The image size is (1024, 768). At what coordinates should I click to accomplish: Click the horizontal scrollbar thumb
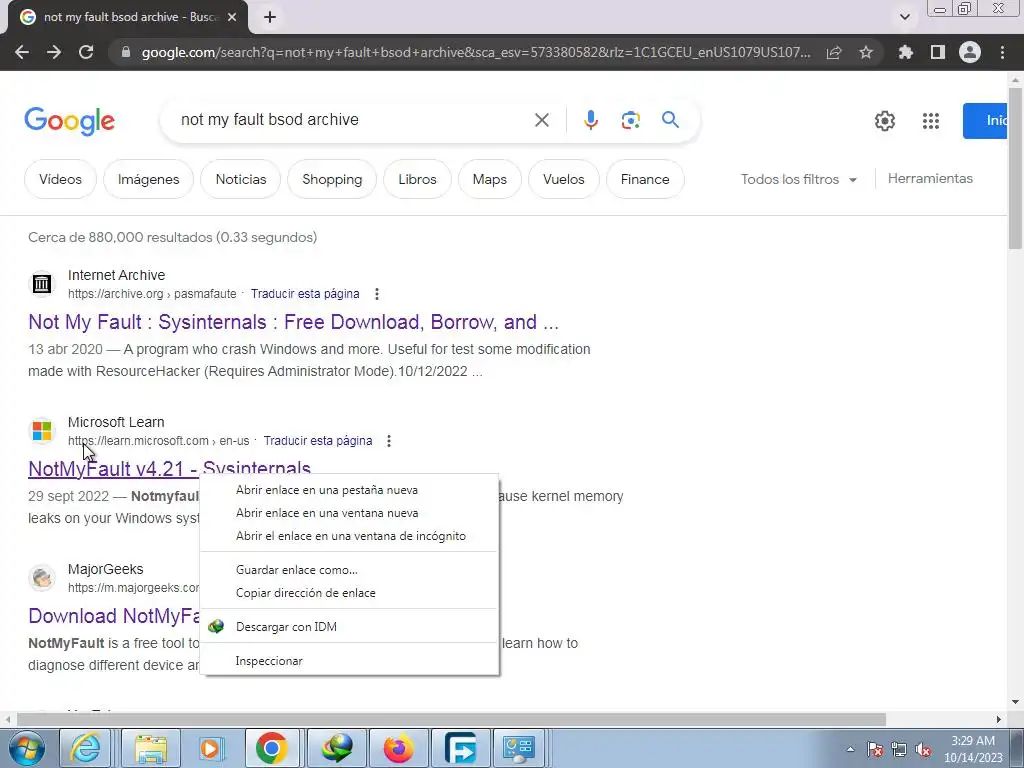(451, 719)
